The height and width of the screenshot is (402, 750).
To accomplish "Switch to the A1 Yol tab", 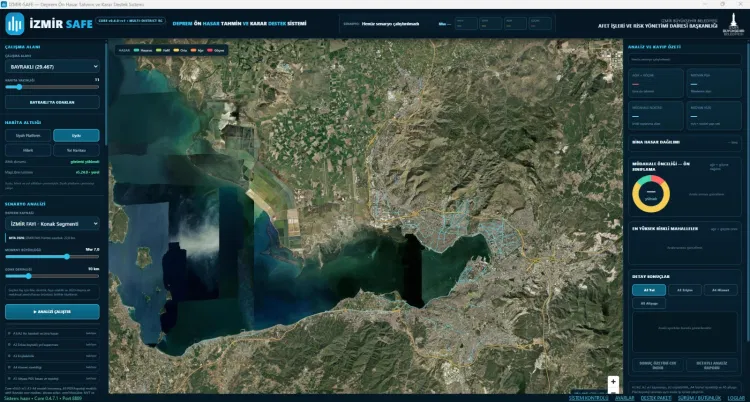I will coord(649,290).
